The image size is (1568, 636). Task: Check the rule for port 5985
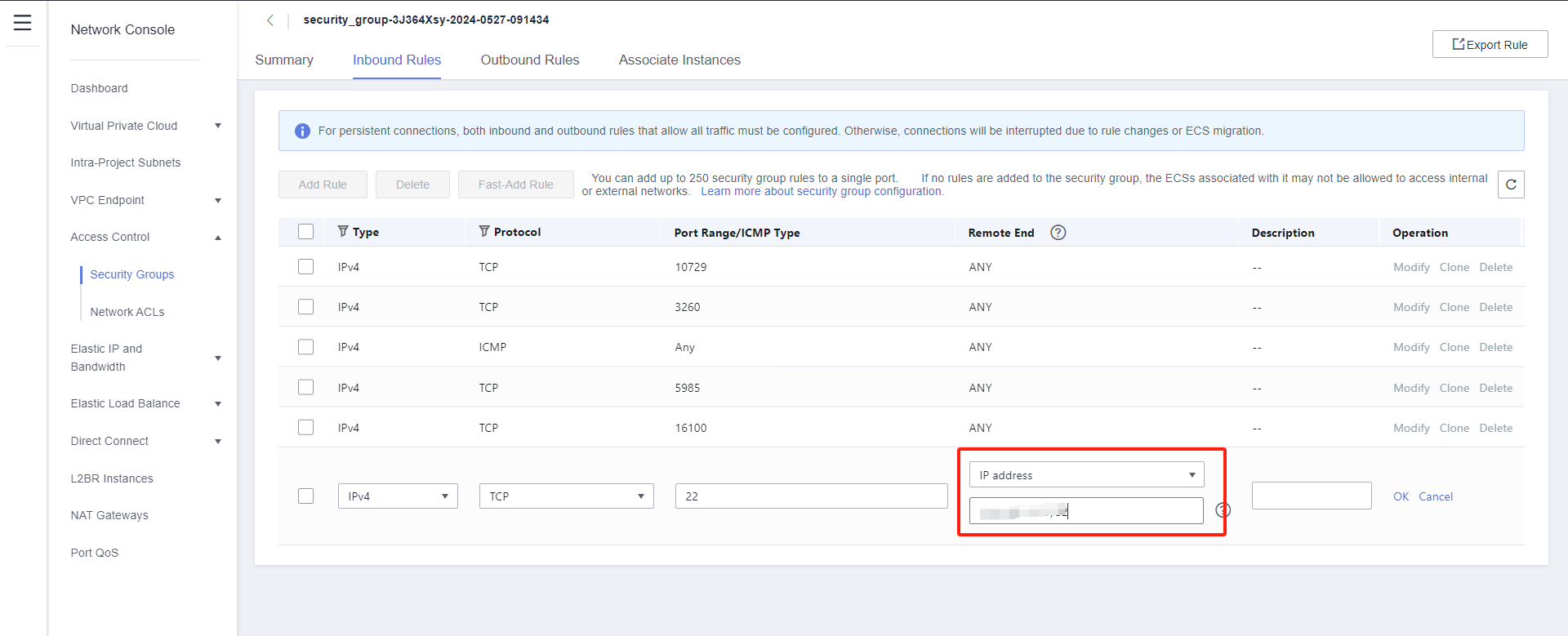[x=305, y=387]
